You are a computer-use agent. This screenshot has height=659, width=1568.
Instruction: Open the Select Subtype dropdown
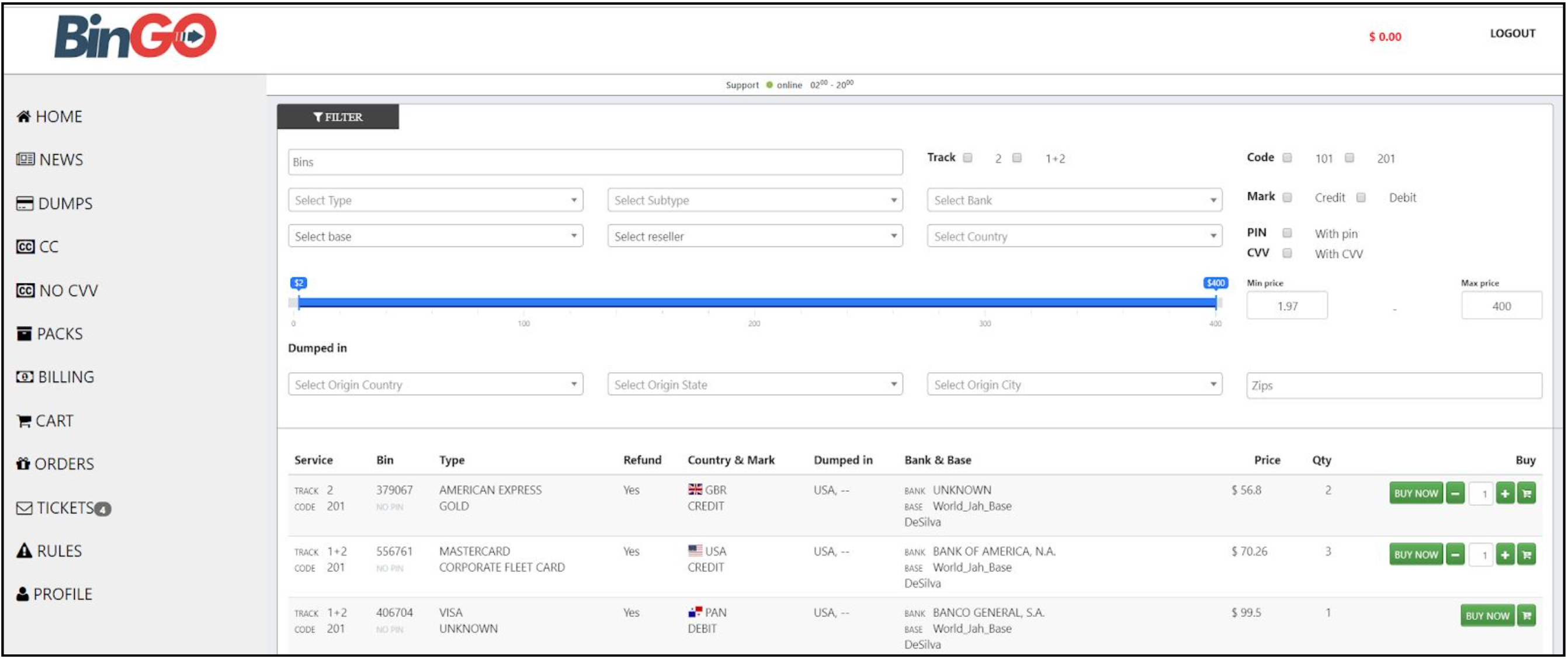click(x=755, y=201)
